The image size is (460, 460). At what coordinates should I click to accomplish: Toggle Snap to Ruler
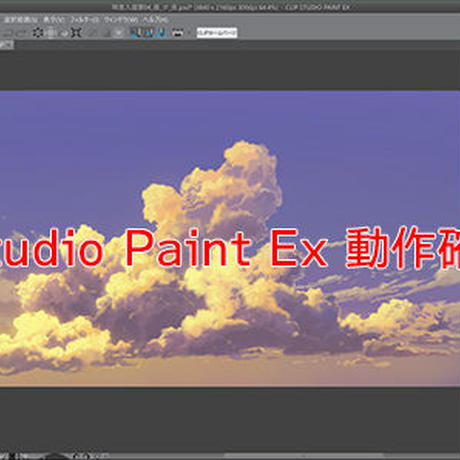point(135,33)
